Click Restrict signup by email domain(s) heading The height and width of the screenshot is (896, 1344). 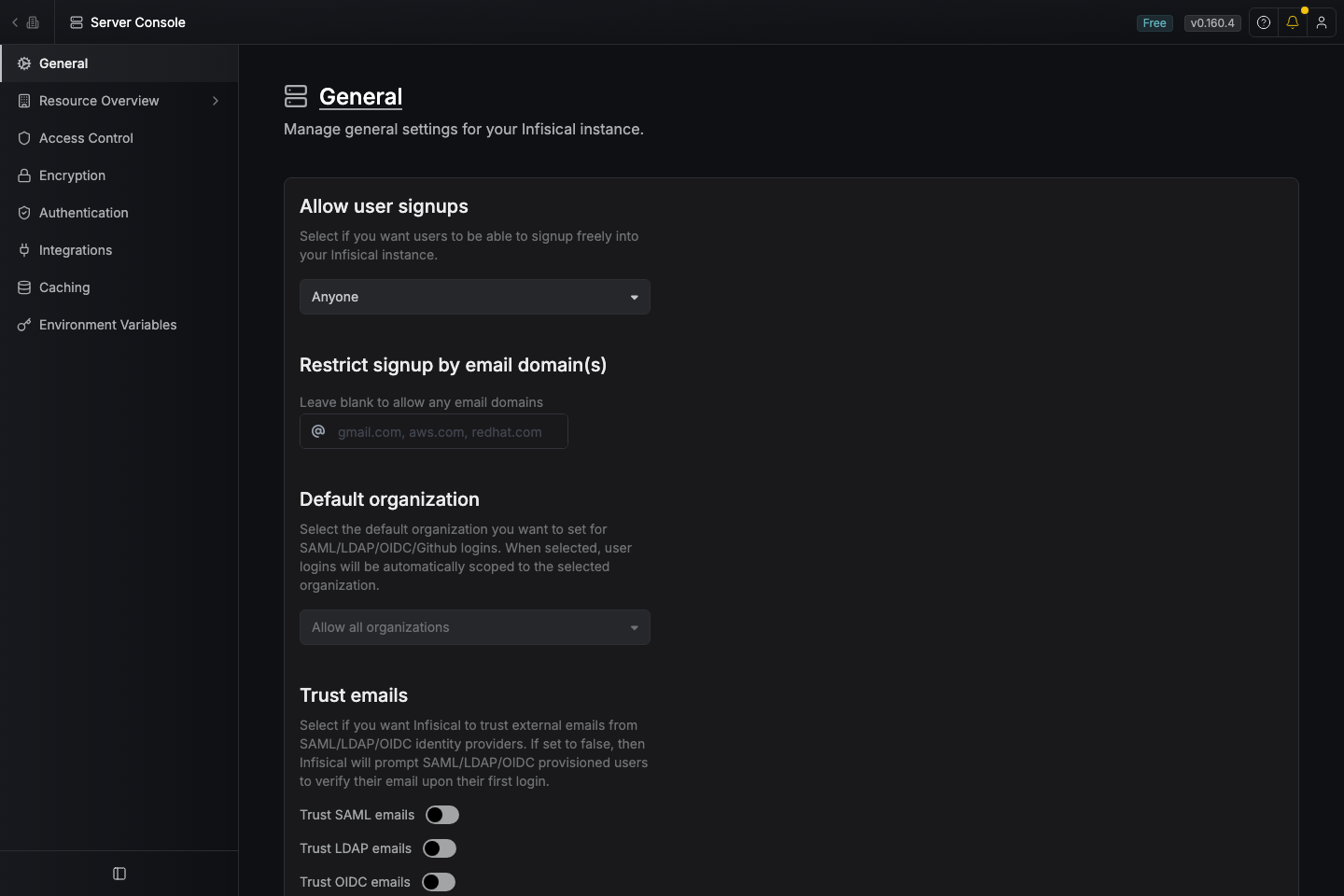[x=453, y=365]
